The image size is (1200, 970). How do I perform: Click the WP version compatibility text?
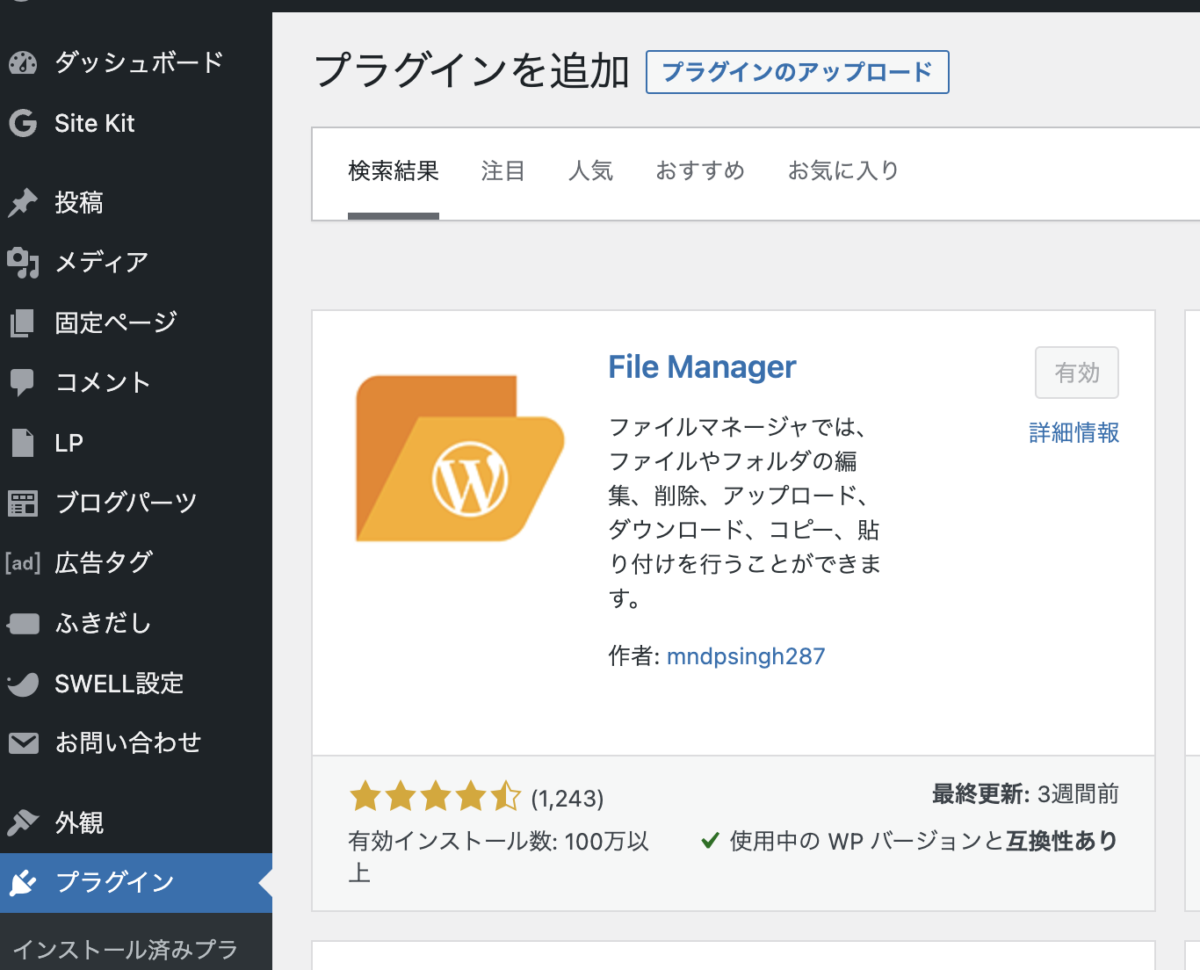(x=909, y=841)
